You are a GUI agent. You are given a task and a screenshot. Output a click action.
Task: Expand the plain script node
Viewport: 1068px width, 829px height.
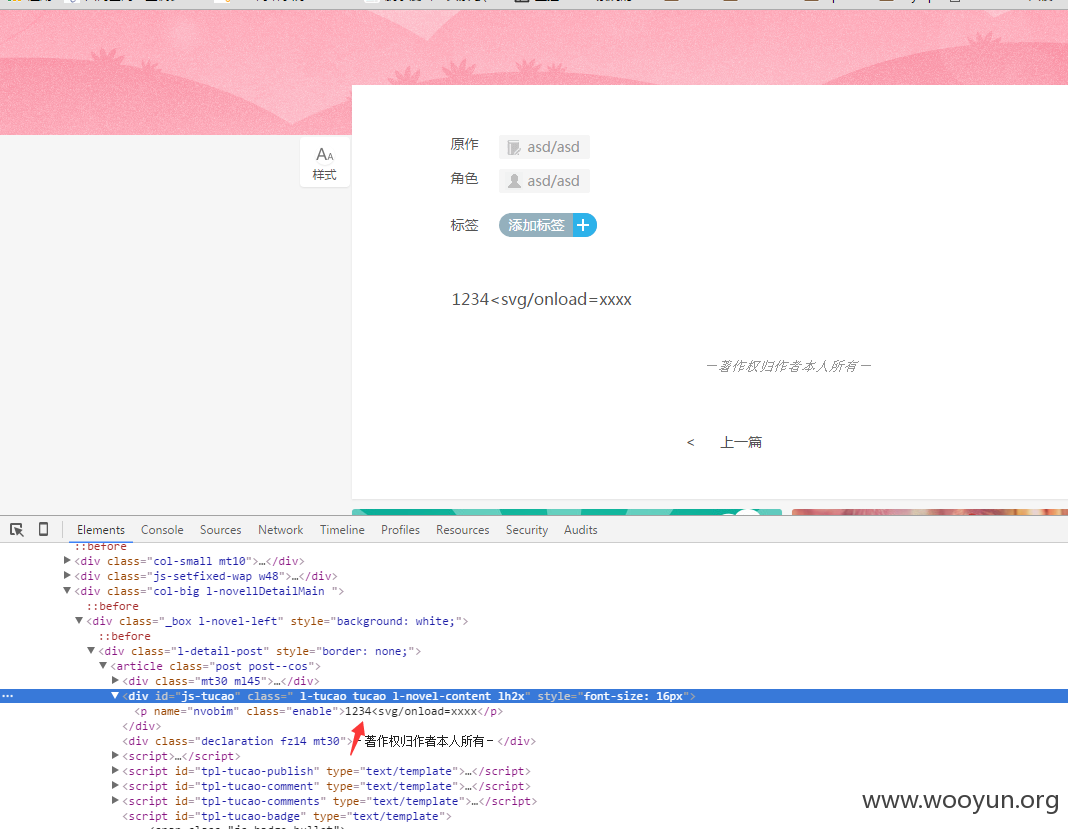(x=115, y=755)
